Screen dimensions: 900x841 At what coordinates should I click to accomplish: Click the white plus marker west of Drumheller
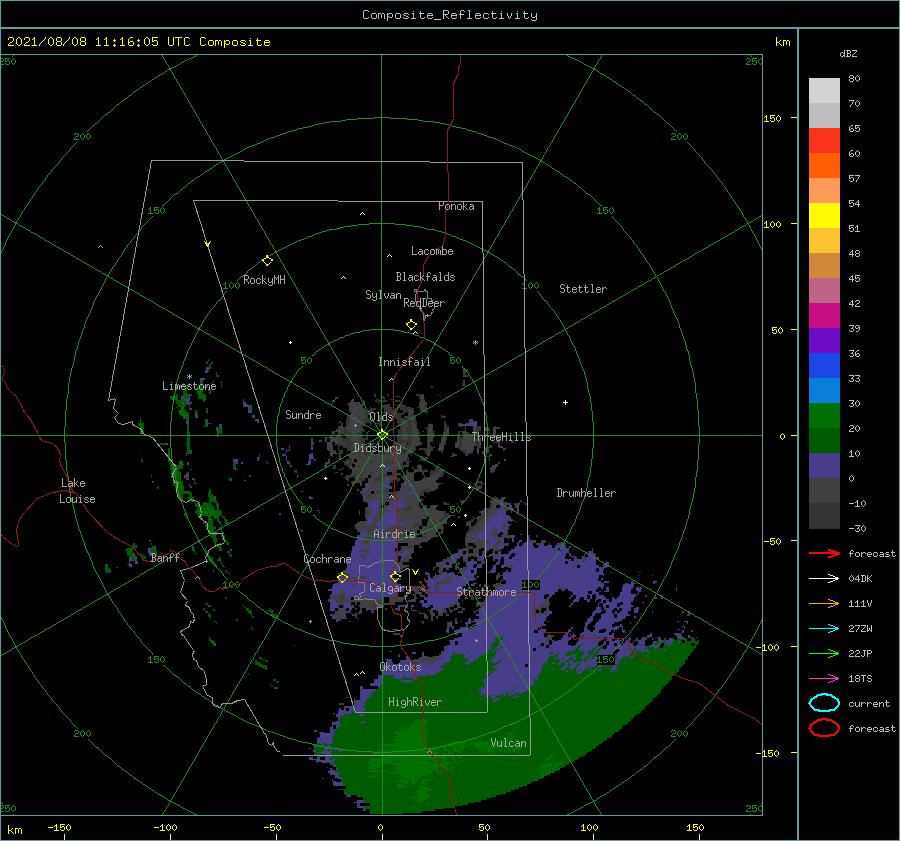pyautogui.click(x=565, y=402)
